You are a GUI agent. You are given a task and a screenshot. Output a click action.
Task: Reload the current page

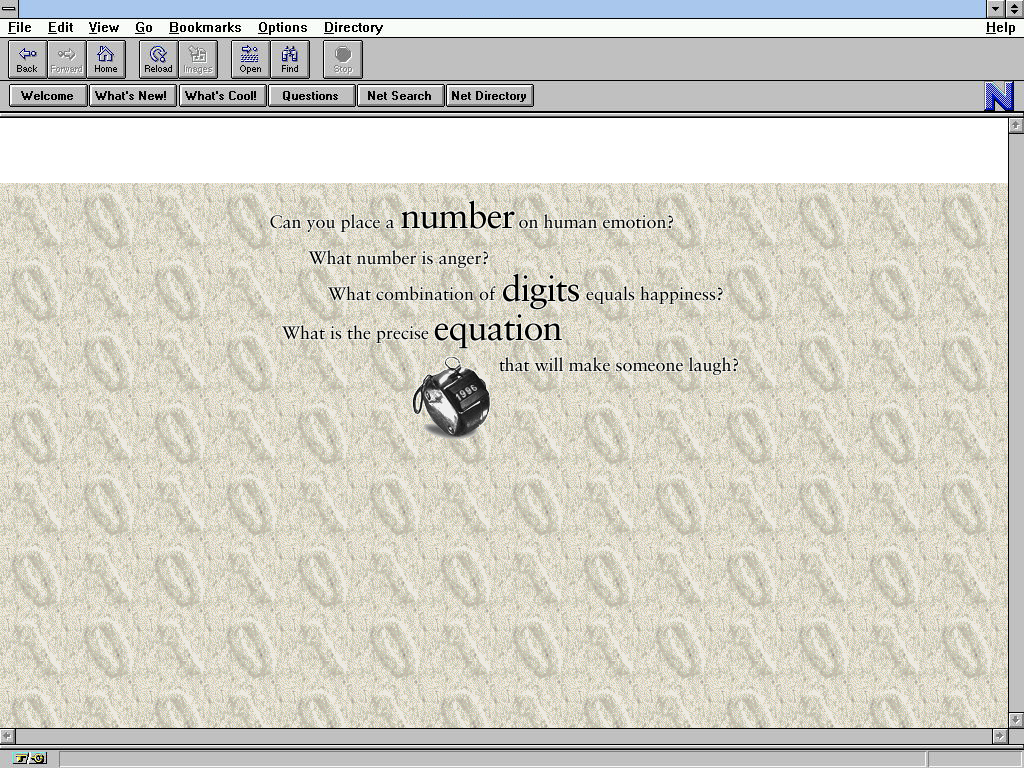tap(158, 59)
